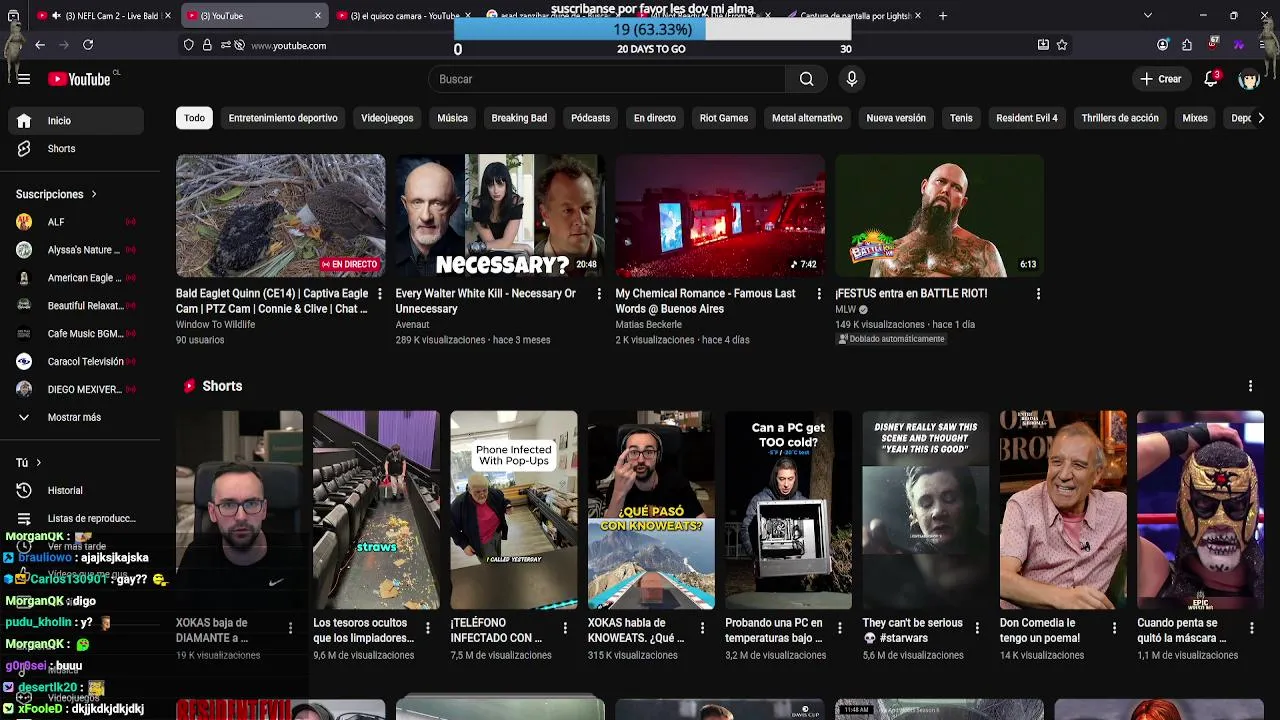Image resolution: width=1280 pixels, height=720 pixels.
Task: Open the Shorts section three-dot menu
Action: [x=1250, y=386]
